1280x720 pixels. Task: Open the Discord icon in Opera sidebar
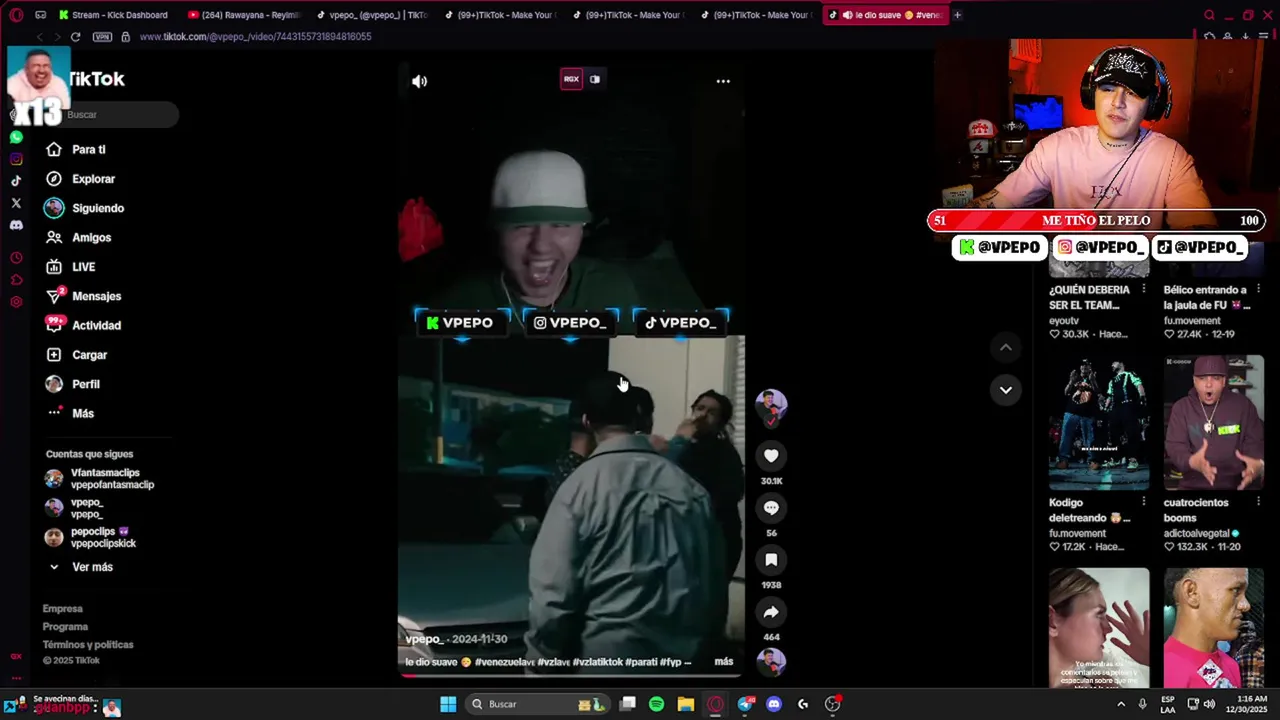tap(16, 225)
